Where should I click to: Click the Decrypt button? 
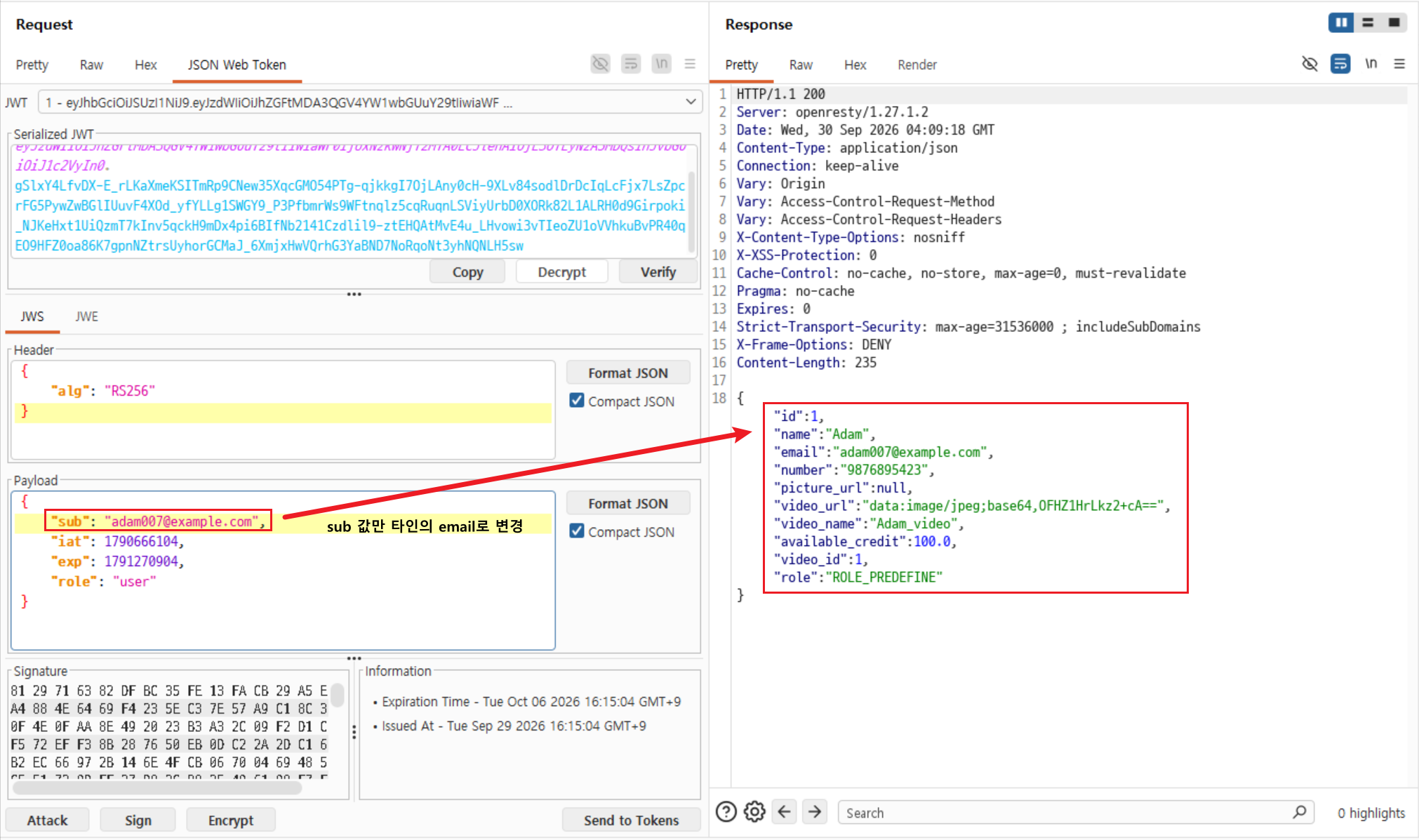562,272
